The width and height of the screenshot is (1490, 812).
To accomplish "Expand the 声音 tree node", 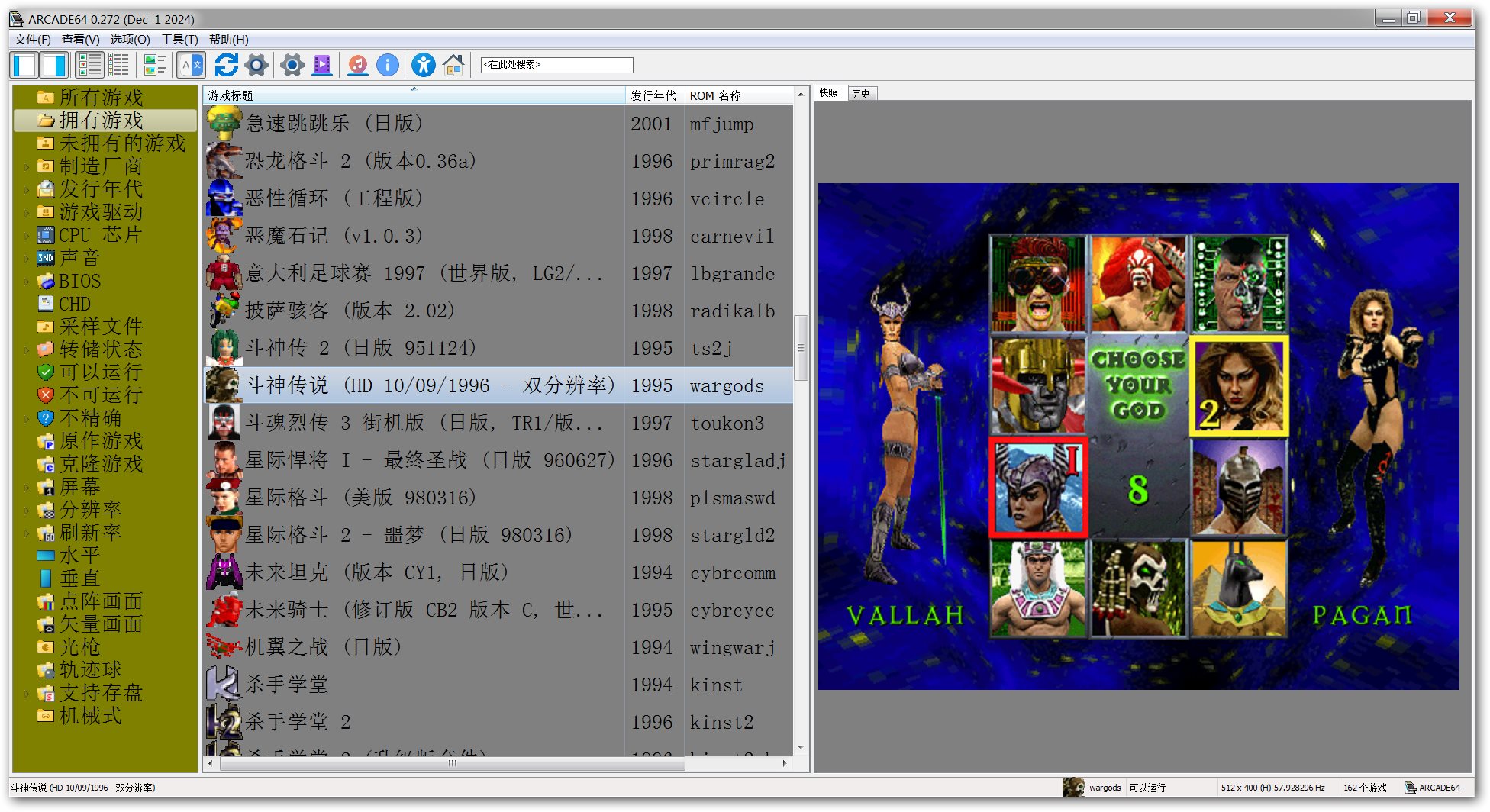I will click(27, 258).
